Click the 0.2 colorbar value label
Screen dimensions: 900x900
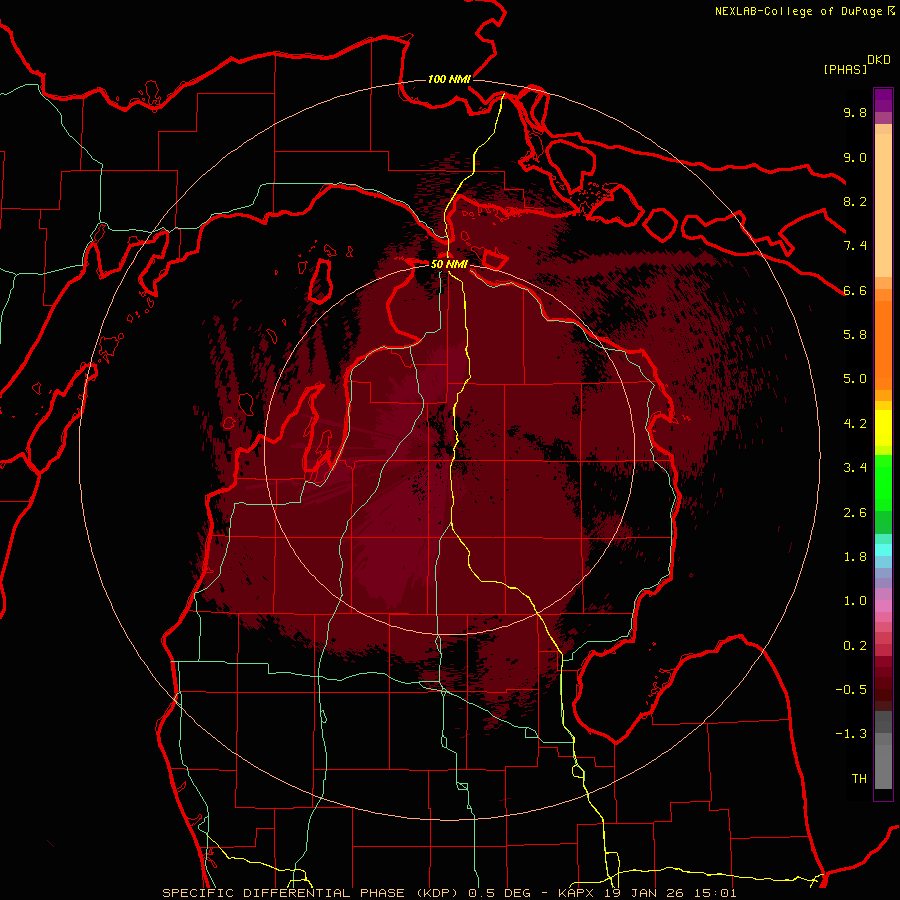pyautogui.click(x=855, y=646)
